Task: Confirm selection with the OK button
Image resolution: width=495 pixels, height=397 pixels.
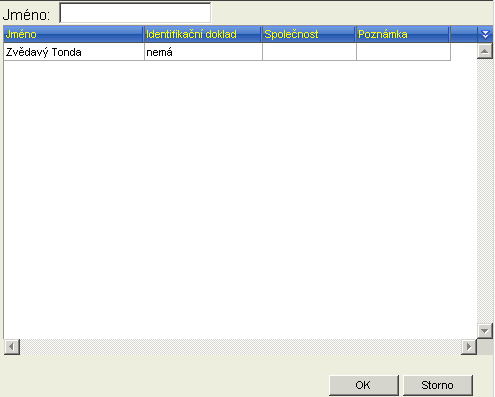Action: point(364,385)
